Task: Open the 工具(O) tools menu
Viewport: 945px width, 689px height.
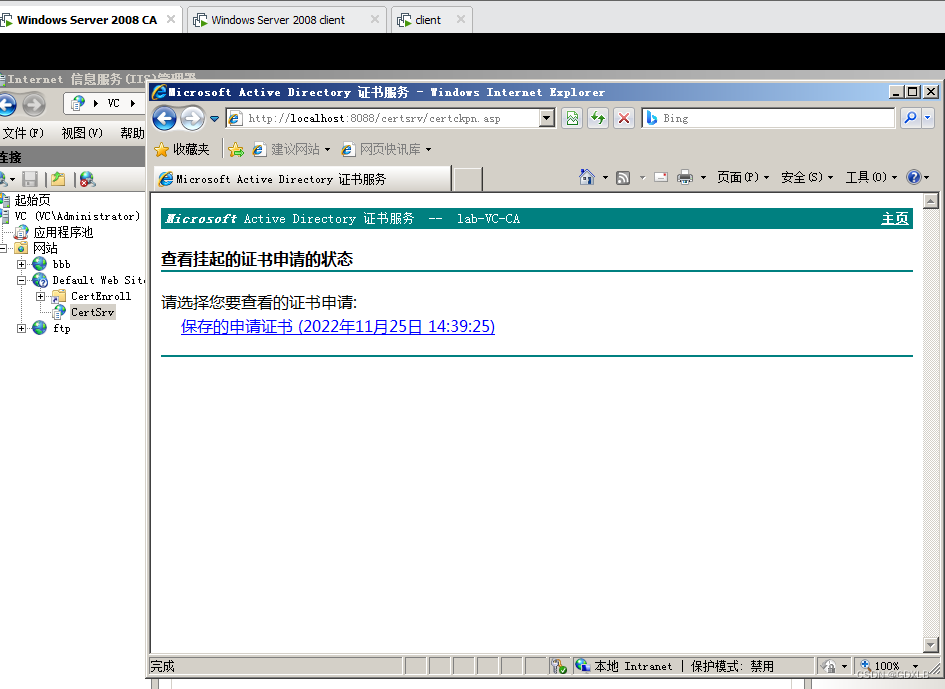Action: coord(871,177)
